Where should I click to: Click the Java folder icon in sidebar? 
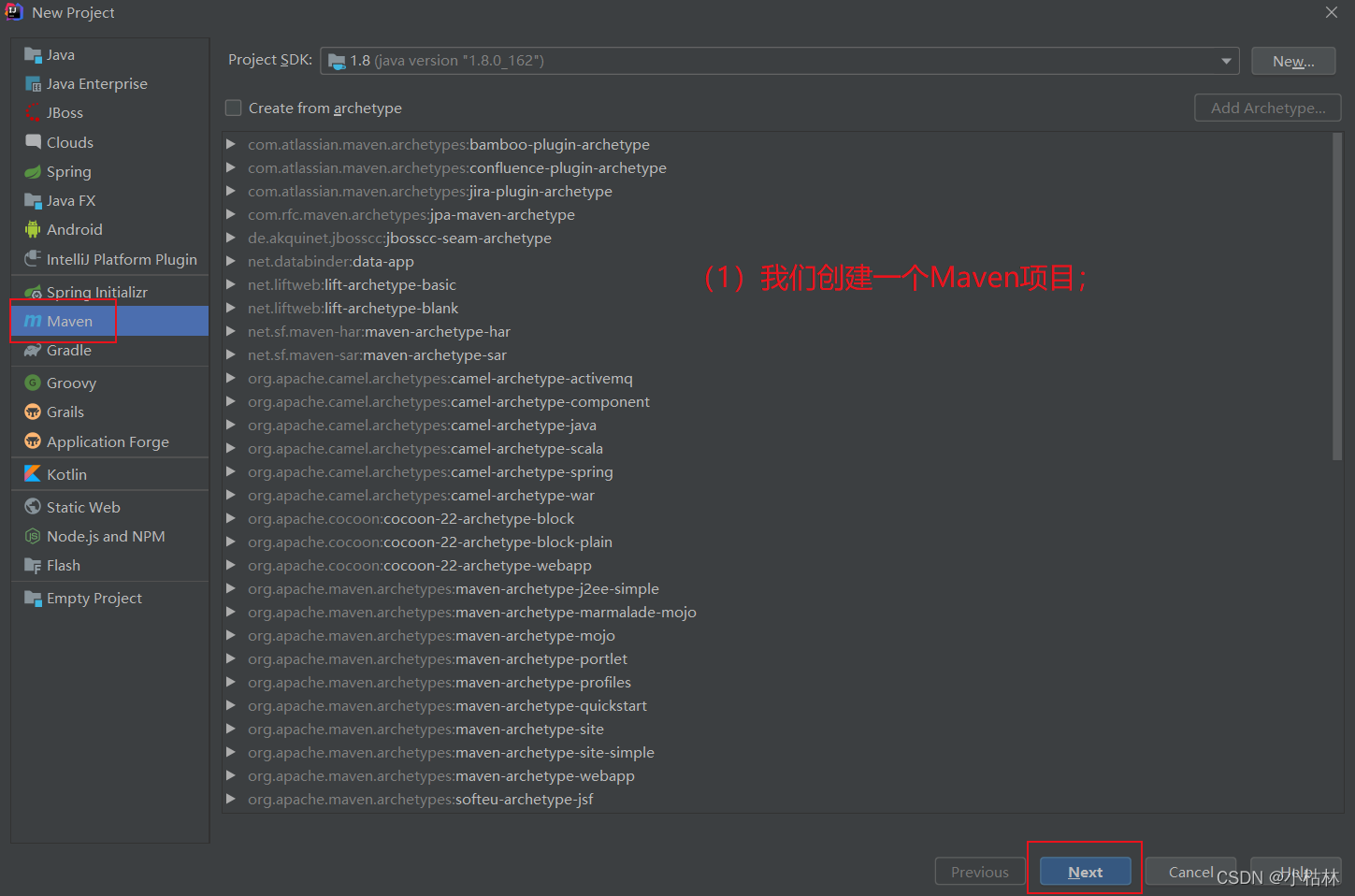[x=33, y=55]
